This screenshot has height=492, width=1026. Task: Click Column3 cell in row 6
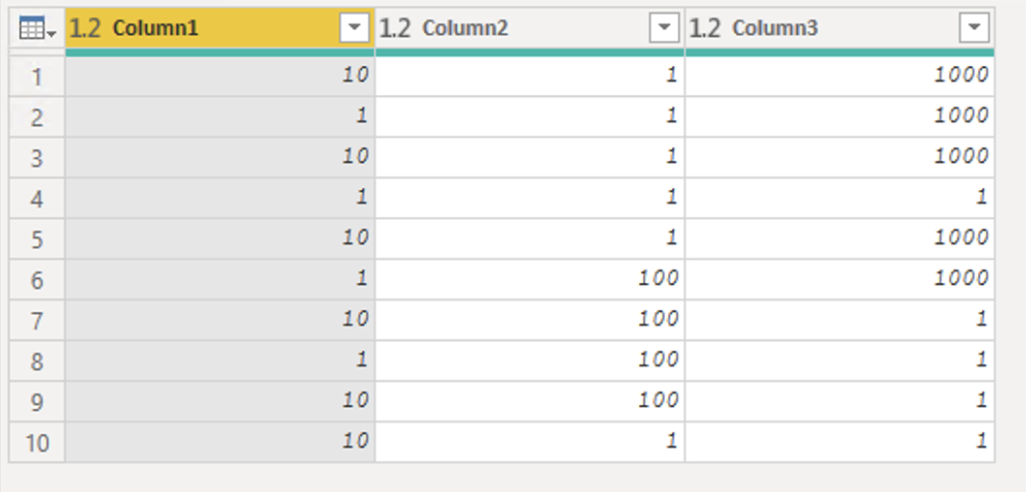[x=840, y=280]
